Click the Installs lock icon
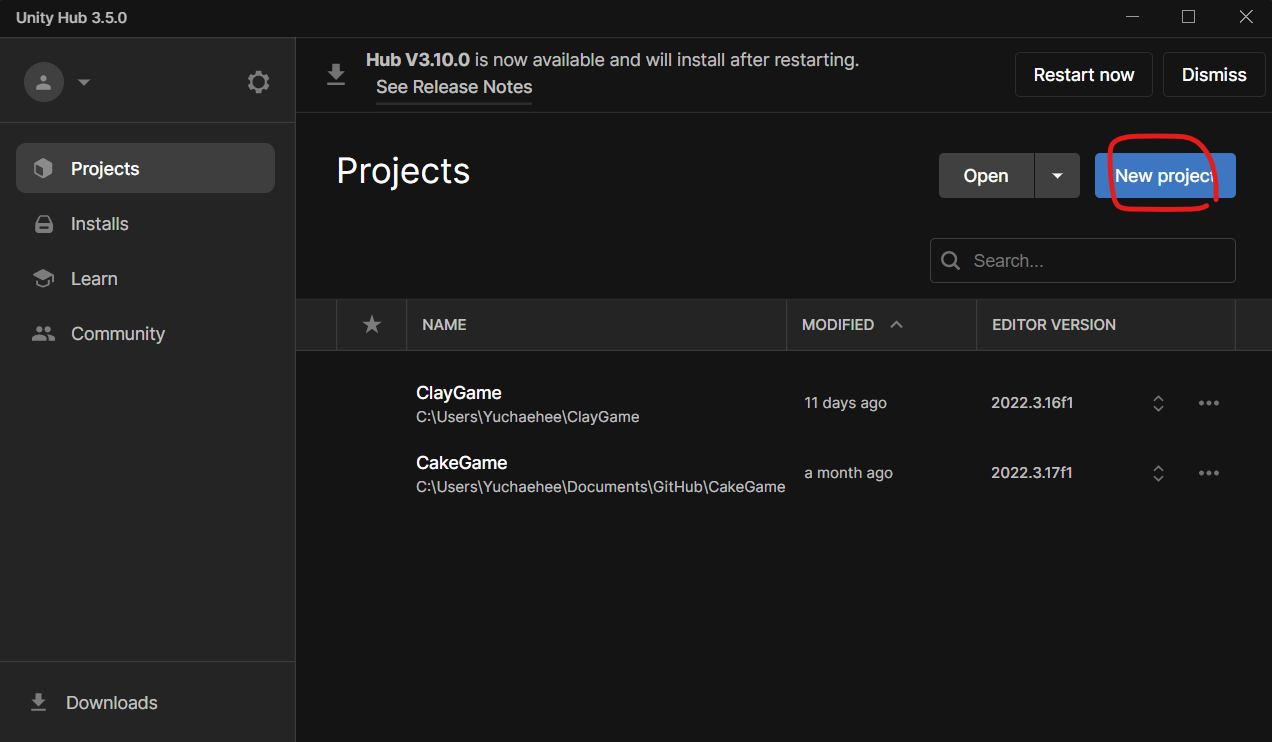 click(x=43, y=224)
